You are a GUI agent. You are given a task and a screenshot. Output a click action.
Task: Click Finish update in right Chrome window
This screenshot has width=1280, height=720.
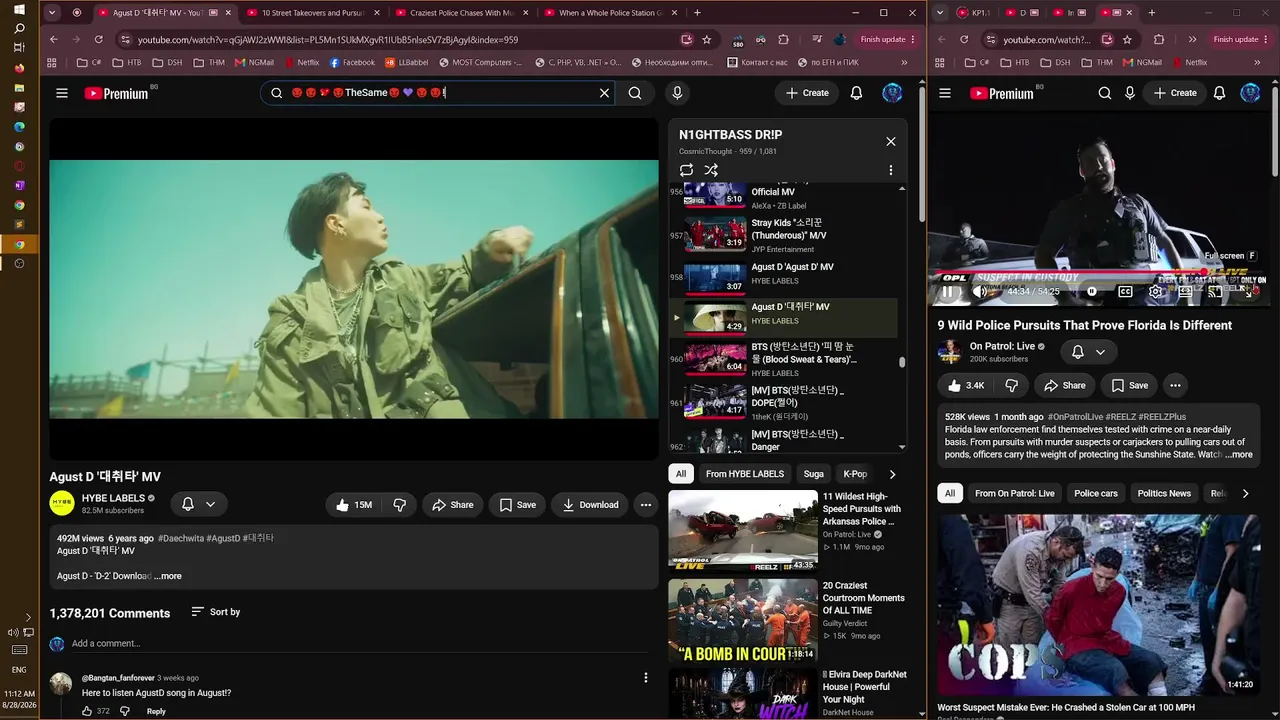(1241, 39)
